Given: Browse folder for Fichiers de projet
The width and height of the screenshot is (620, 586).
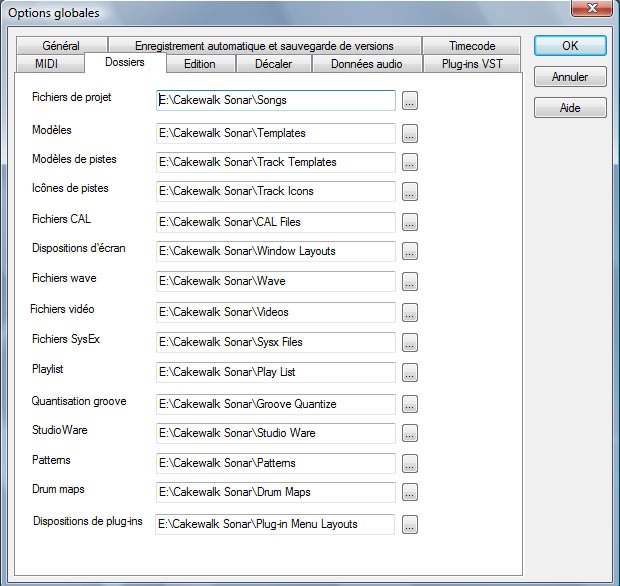Looking at the screenshot, I should 410,100.
